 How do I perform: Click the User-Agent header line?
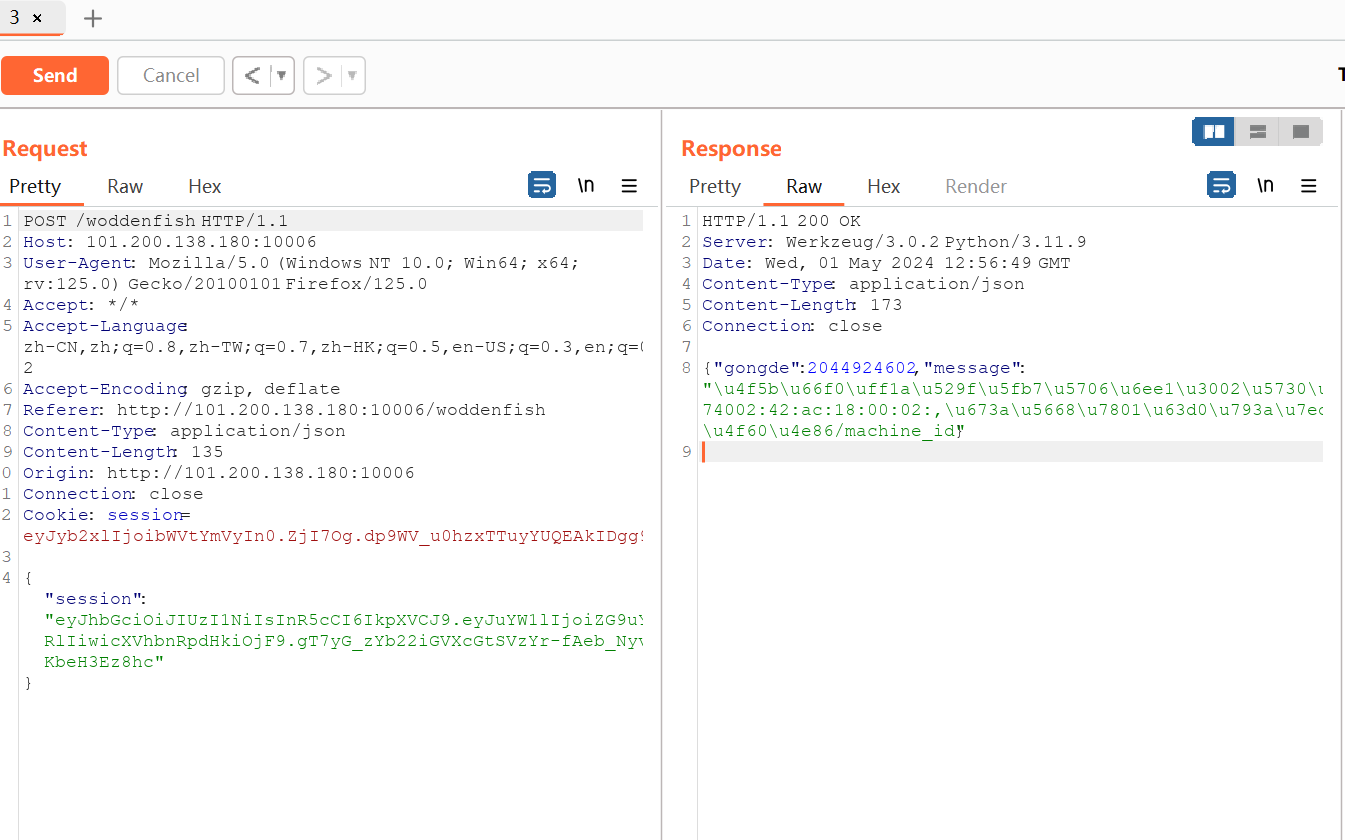(x=300, y=273)
